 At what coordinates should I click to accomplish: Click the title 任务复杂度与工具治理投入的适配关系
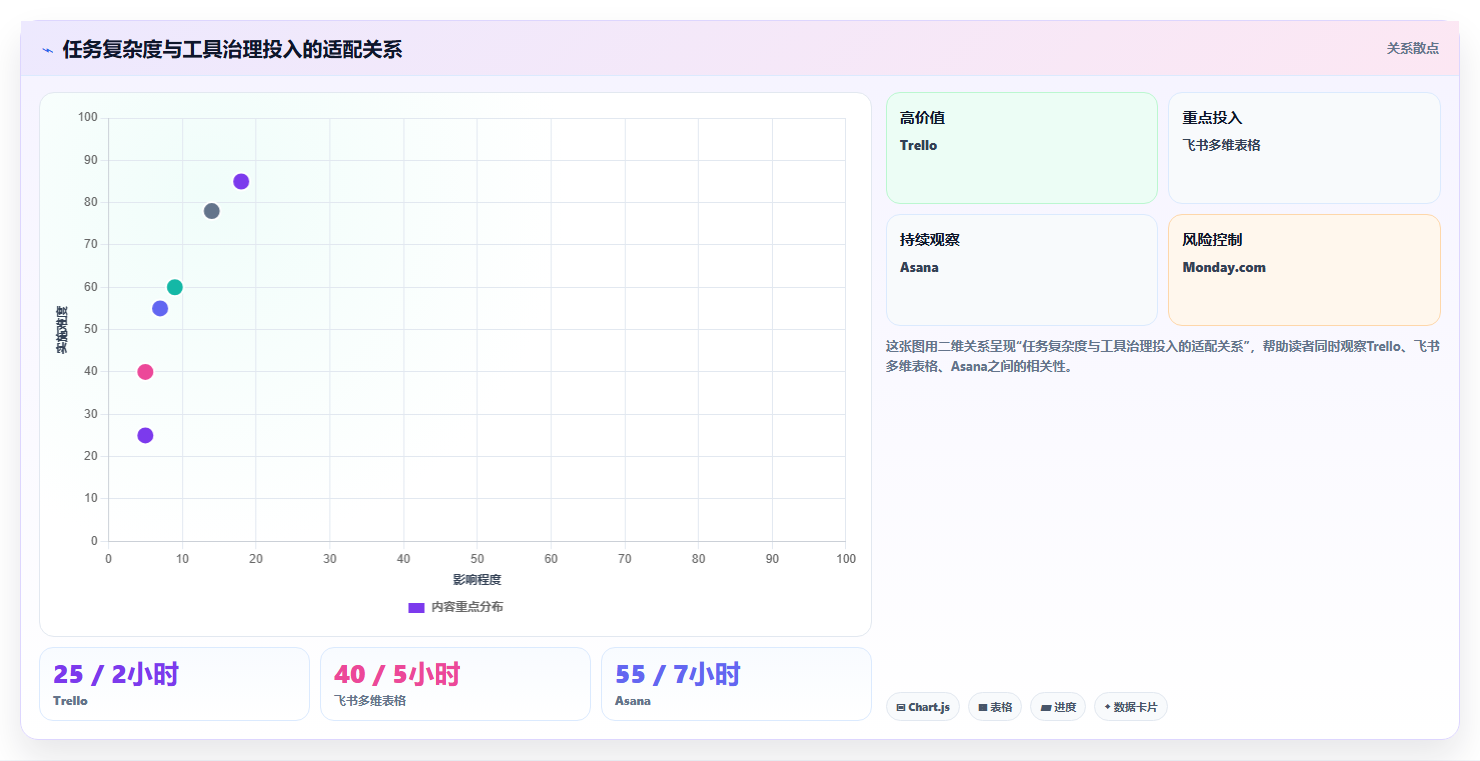tap(232, 49)
